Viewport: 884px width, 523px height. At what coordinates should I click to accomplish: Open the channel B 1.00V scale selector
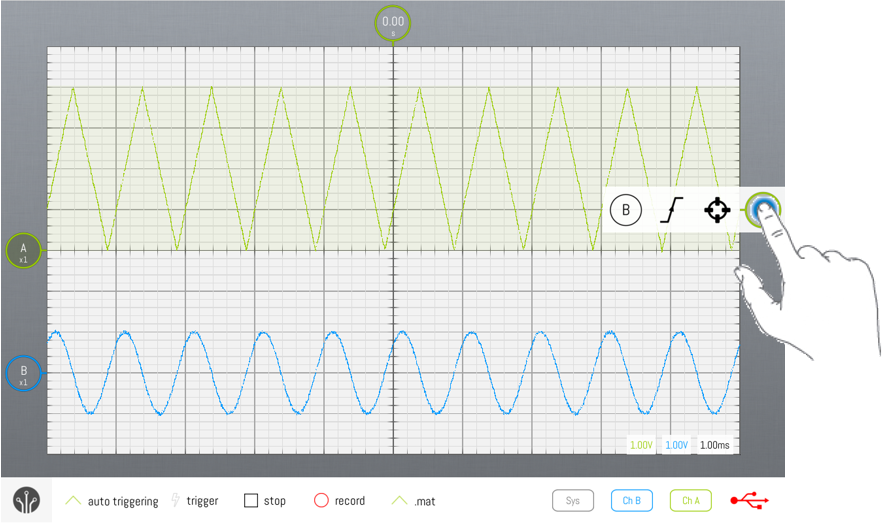pos(676,445)
